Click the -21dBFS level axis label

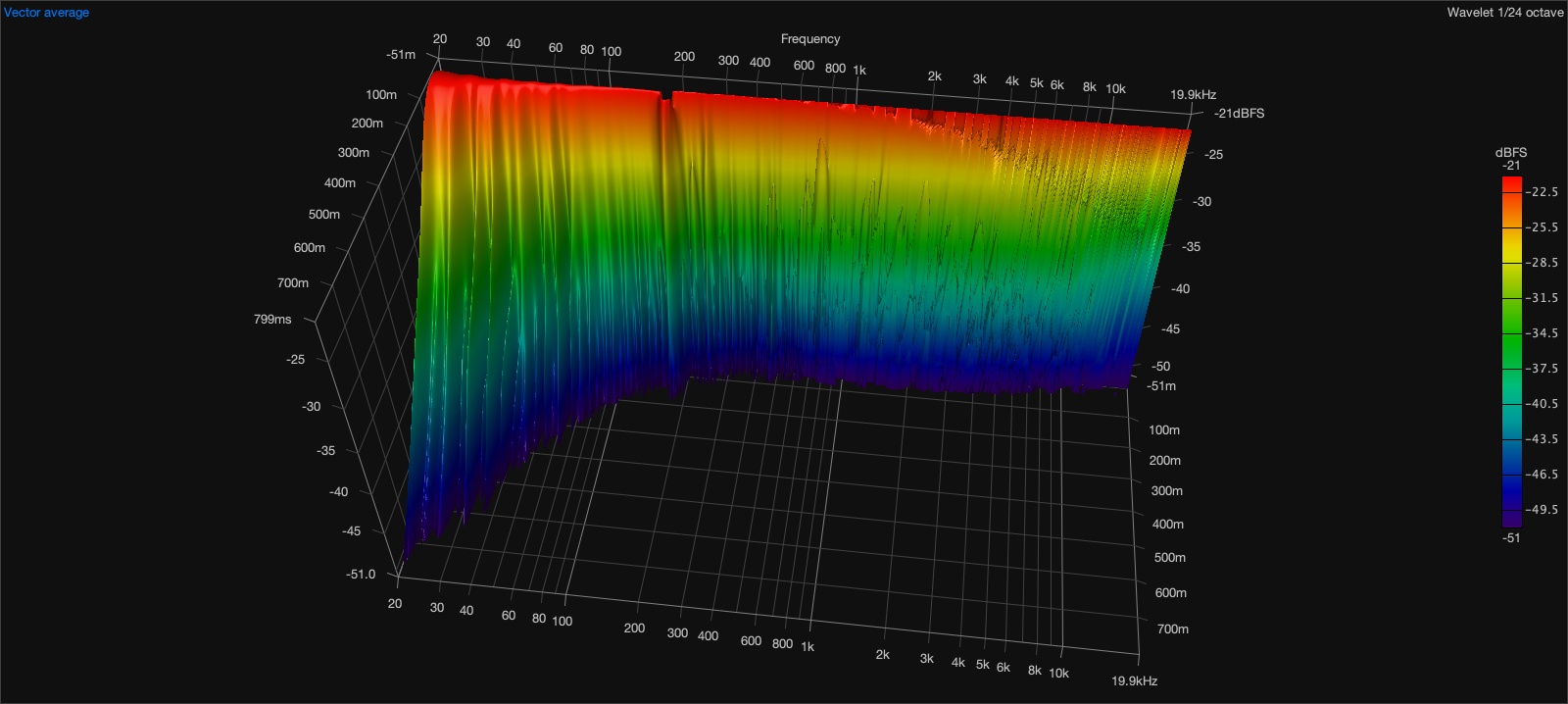click(x=1239, y=114)
